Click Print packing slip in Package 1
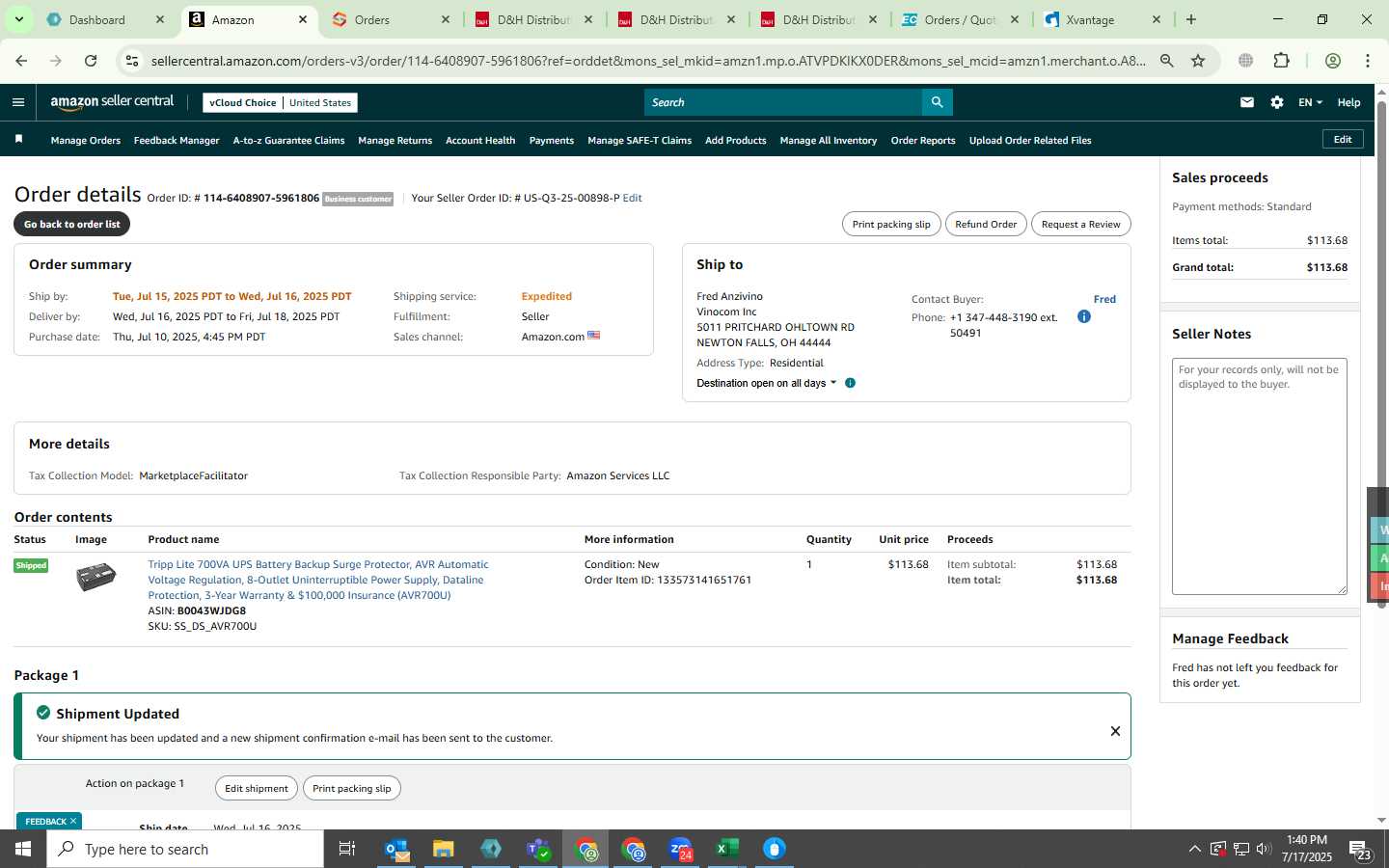The image size is (1389, 868). pos(351,788)
